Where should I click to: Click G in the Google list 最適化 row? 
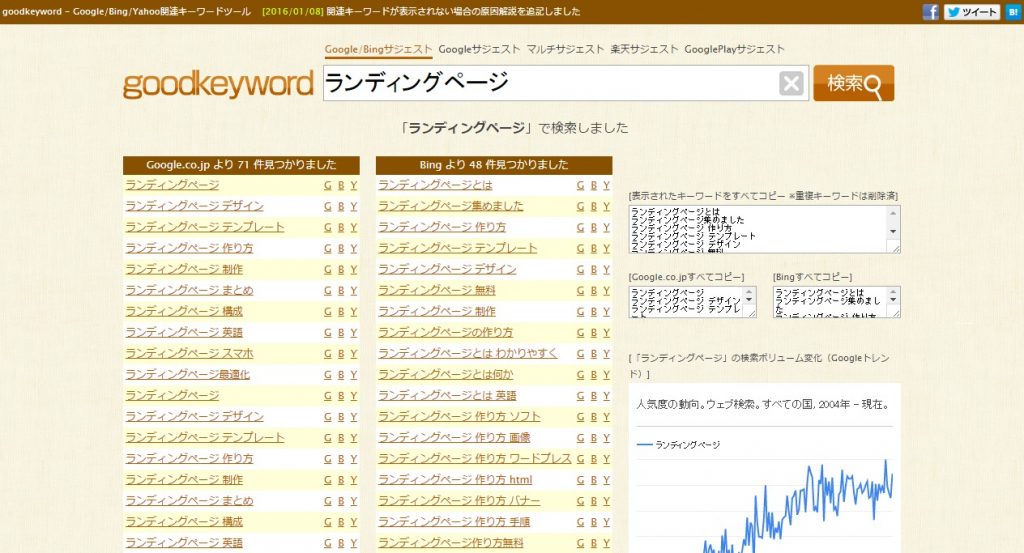pyautogui.click(x=328, y=375)
